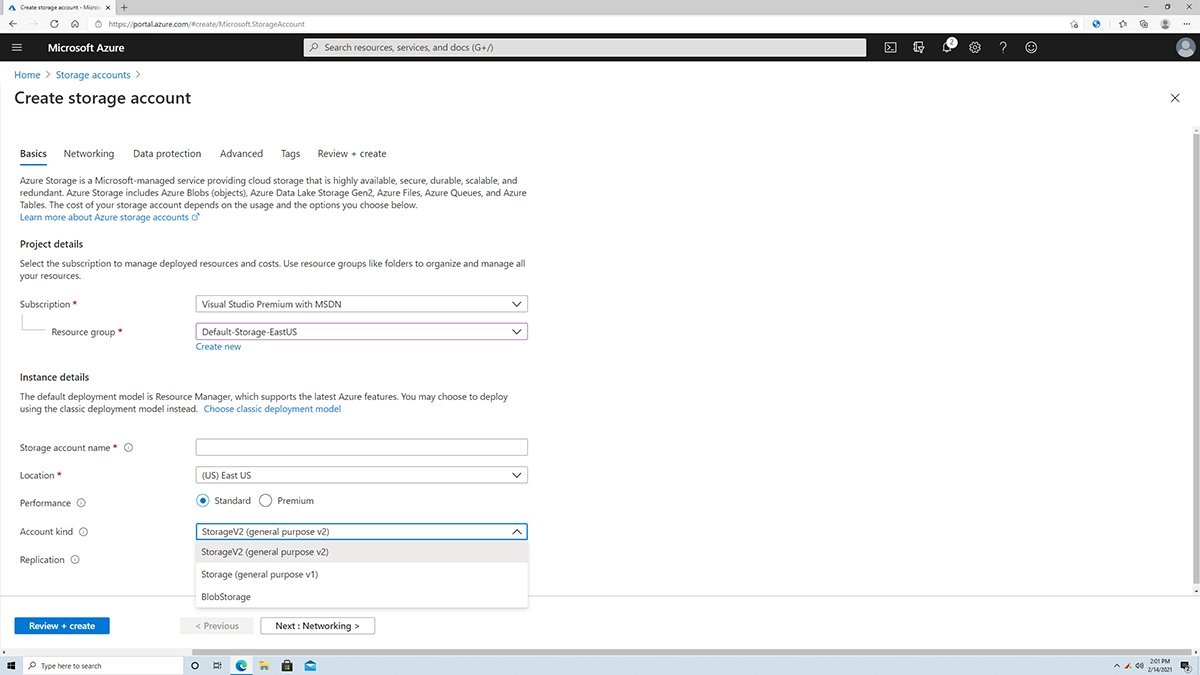Click the Review + create button

[61, 625]
